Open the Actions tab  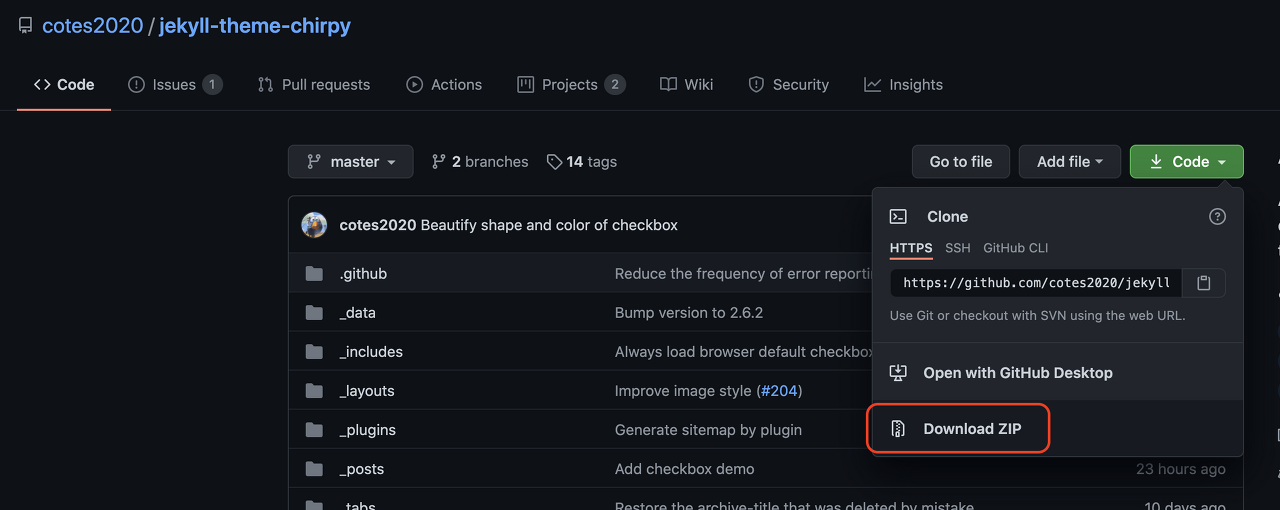click(444, 84)
